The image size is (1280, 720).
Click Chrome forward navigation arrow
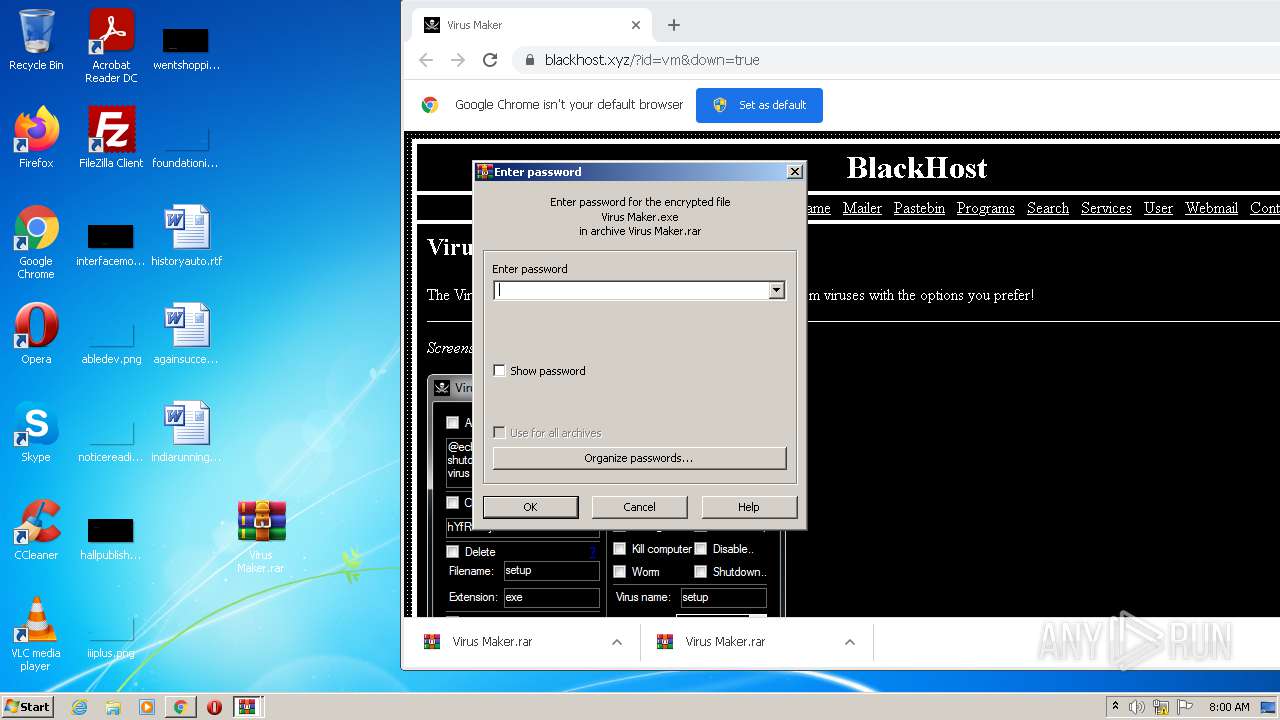tap(458, 60)
